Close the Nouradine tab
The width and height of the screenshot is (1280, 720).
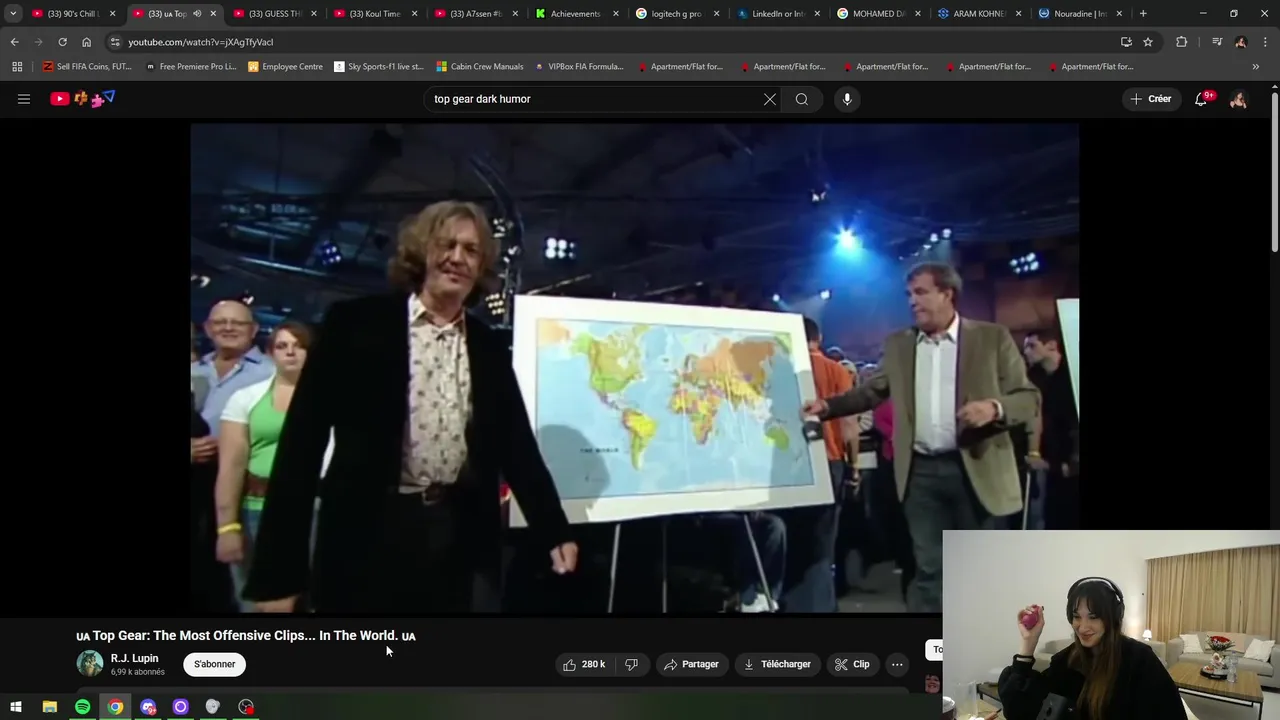click(x=1119, y=14)
